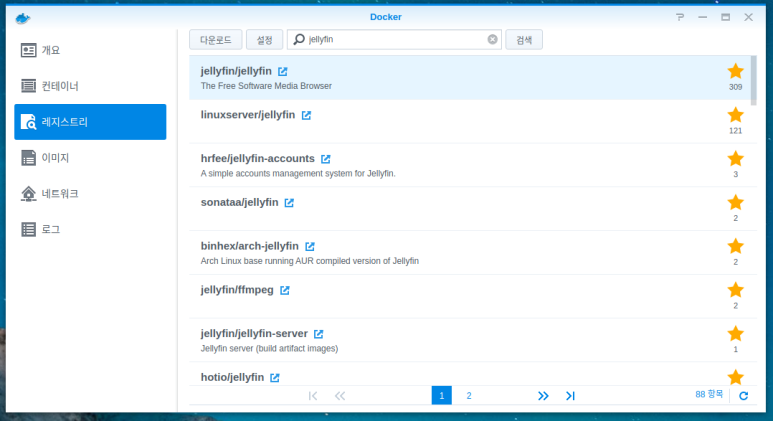Select the jellyfin/ffmpeg image row
This screenshot has width=773, height=421.
tap(470, 296)
